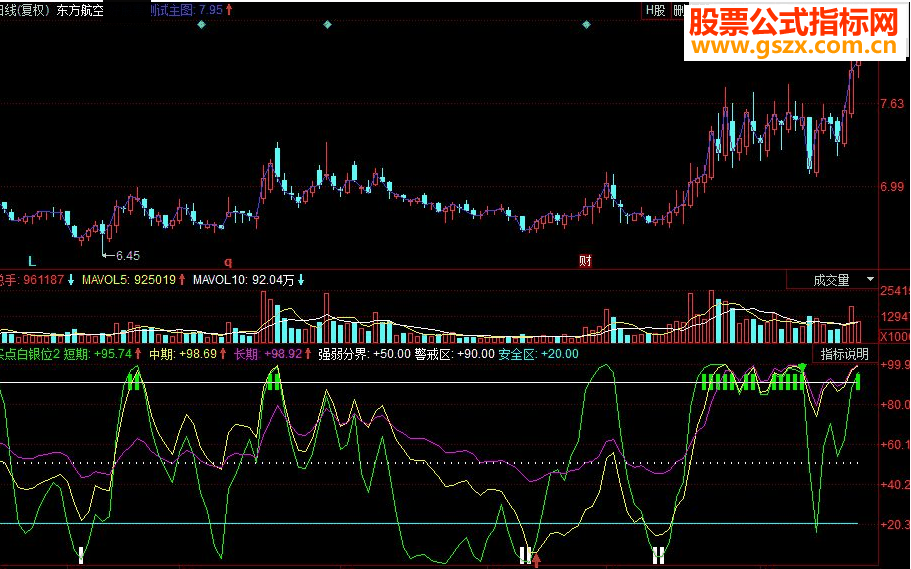
Task: Open the 成交量 indicator dropdown
Action: [831, 281]
